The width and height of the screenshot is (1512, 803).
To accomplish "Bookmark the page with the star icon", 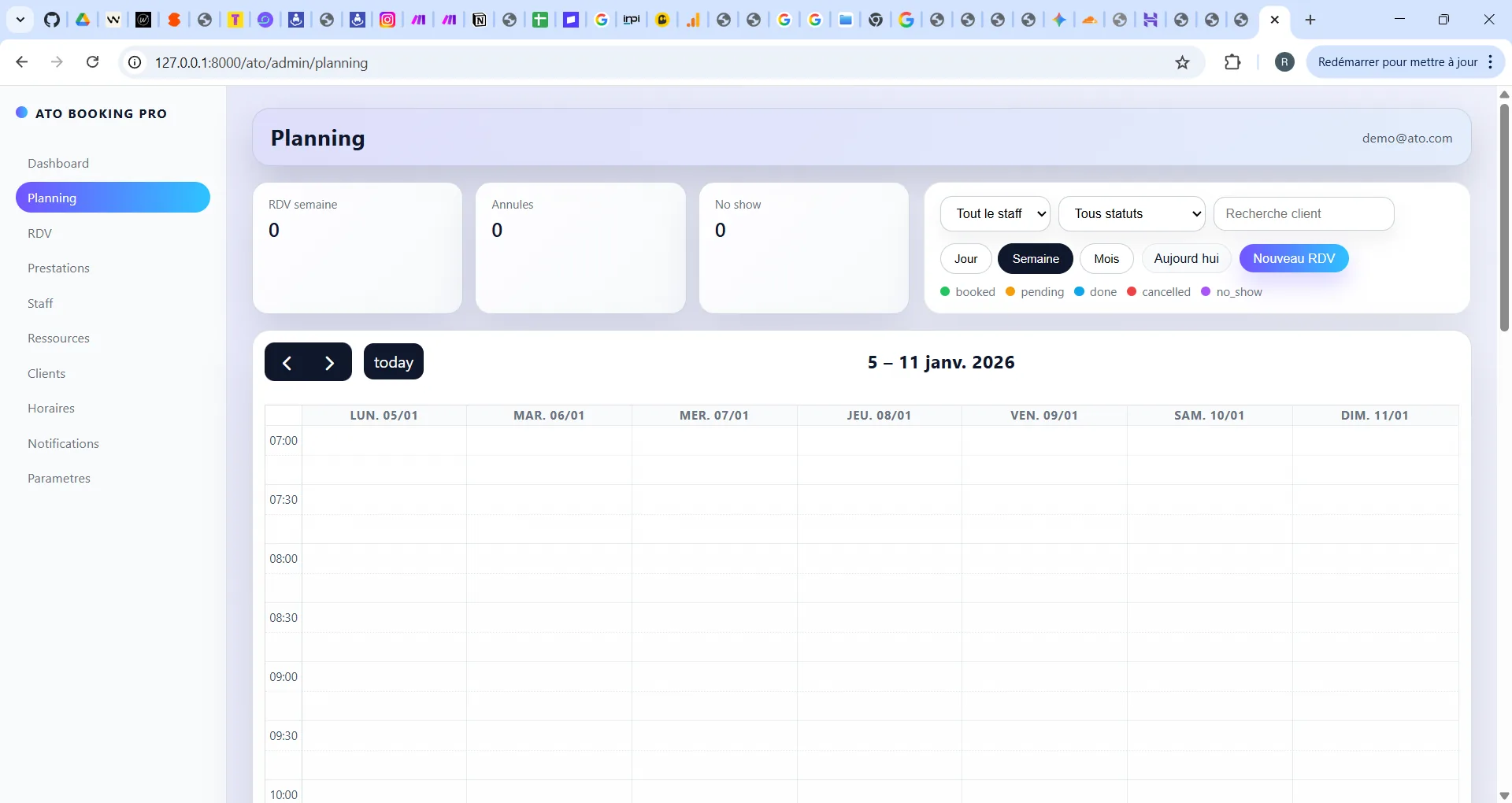I will pyautogui.click(x=1183, y=62).
